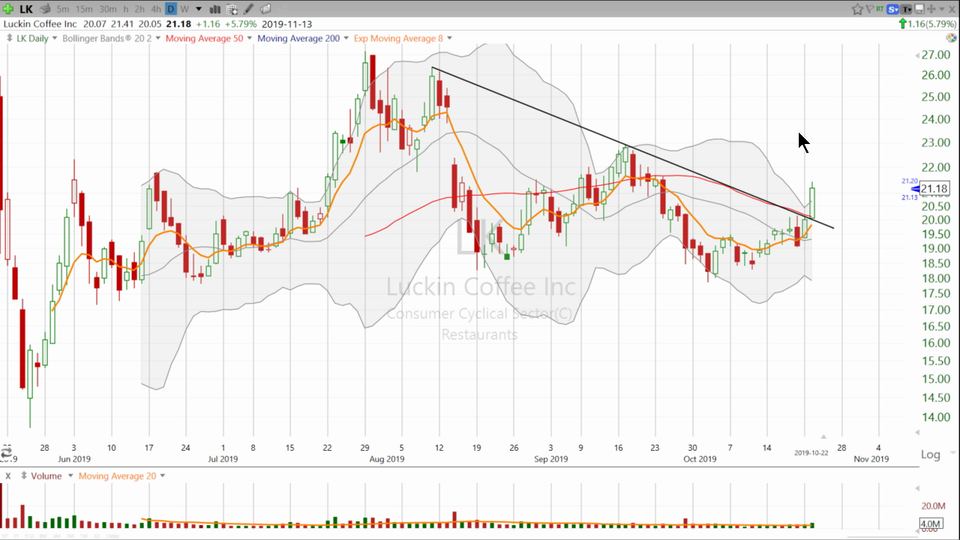
Task: Open the window options triangle menu
Action: click(x=942, y=9)
